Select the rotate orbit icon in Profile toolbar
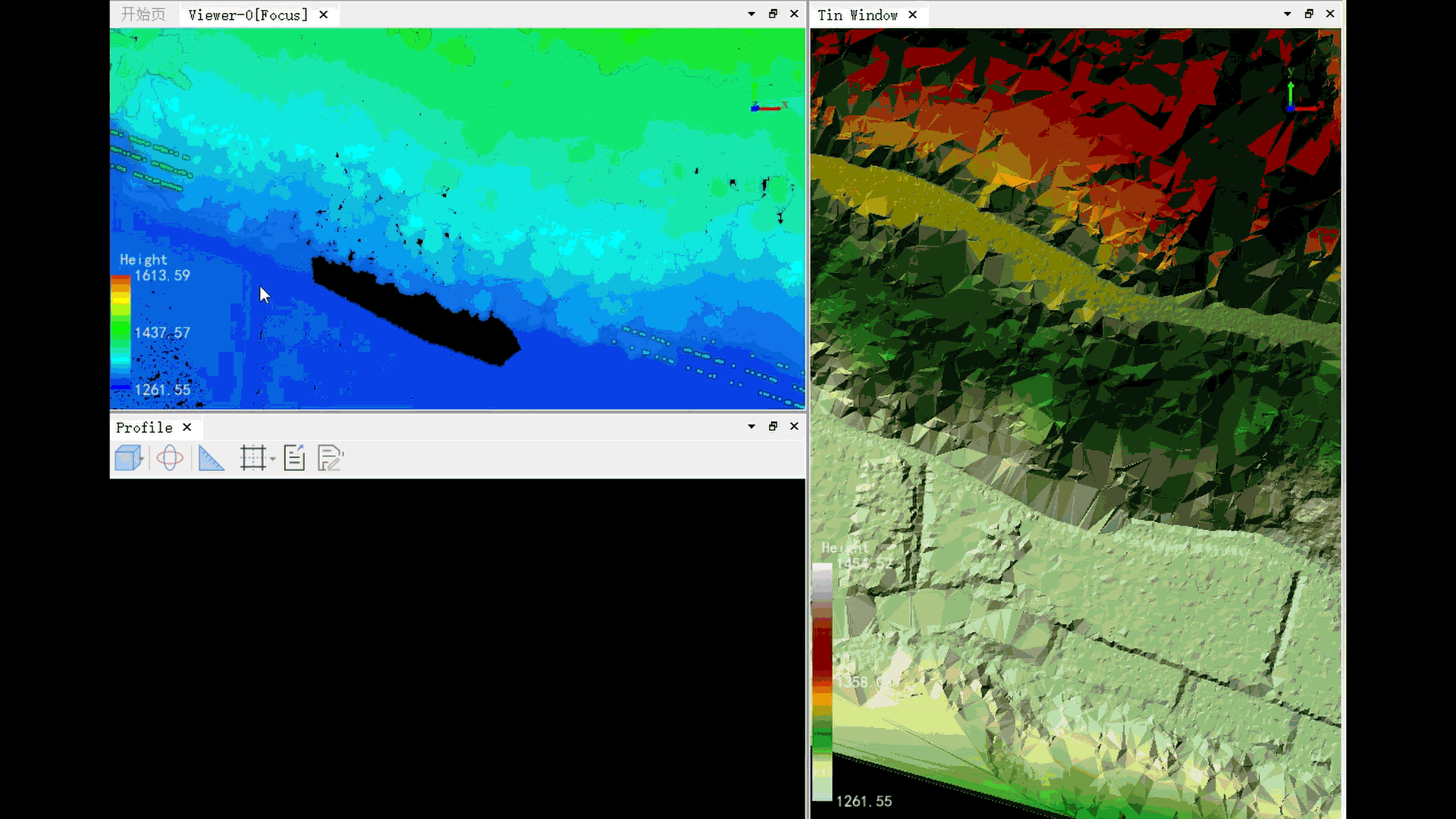 tap(170, 458)
